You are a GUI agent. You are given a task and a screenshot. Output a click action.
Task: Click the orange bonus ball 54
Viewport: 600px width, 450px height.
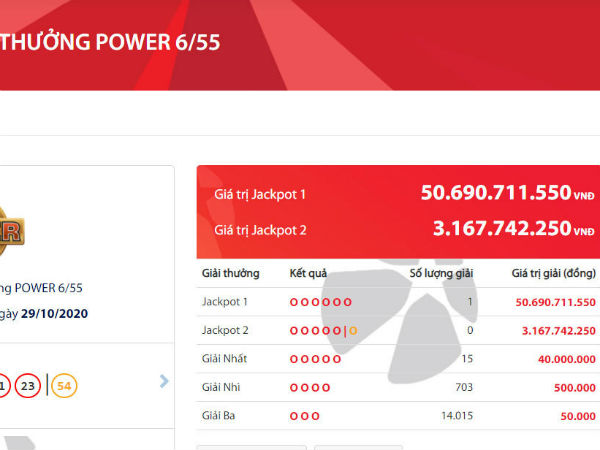click(x=65, y=385)
